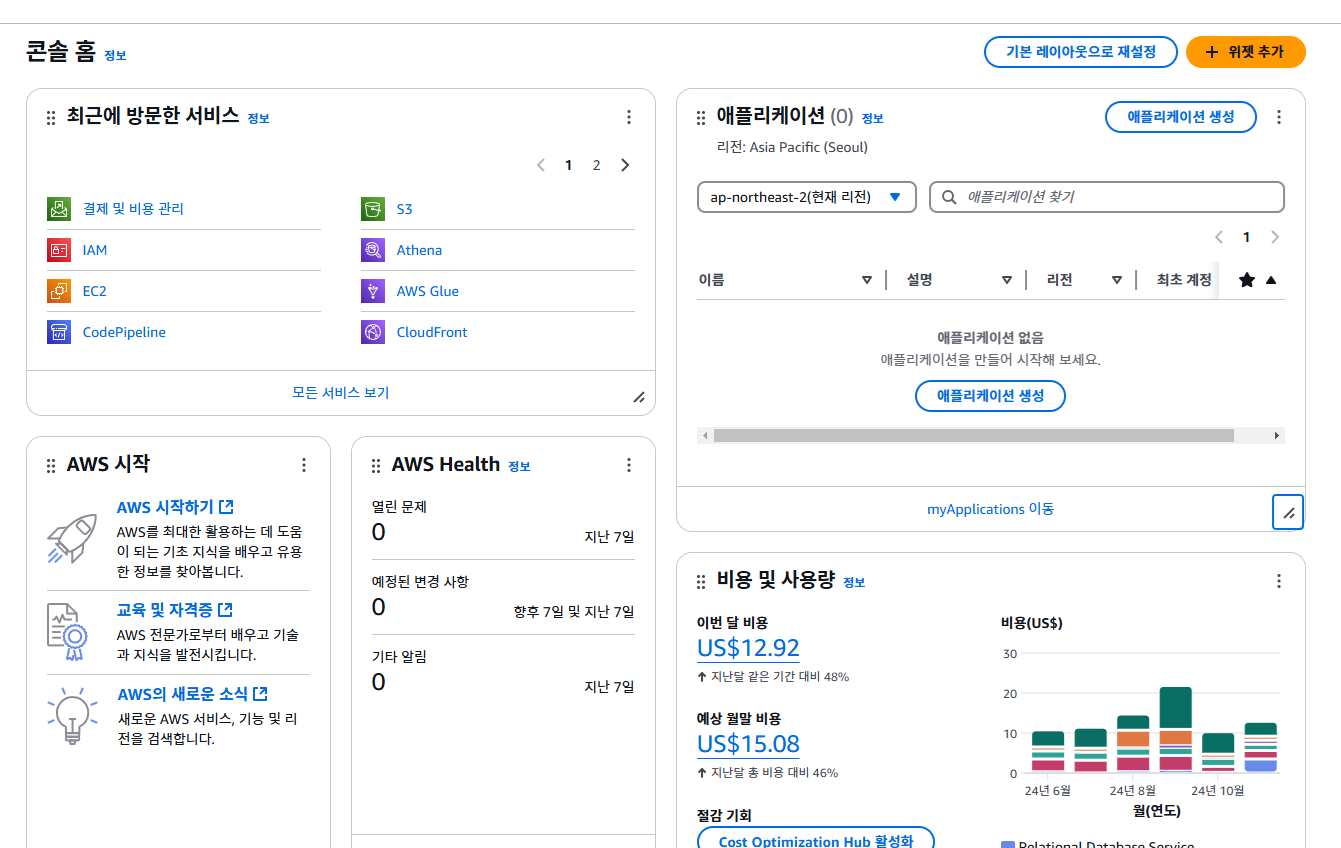Open the 최근에 방문한 서비스 widget options menu
This screenshot has height=848, width=1341.
click(629, 117)
